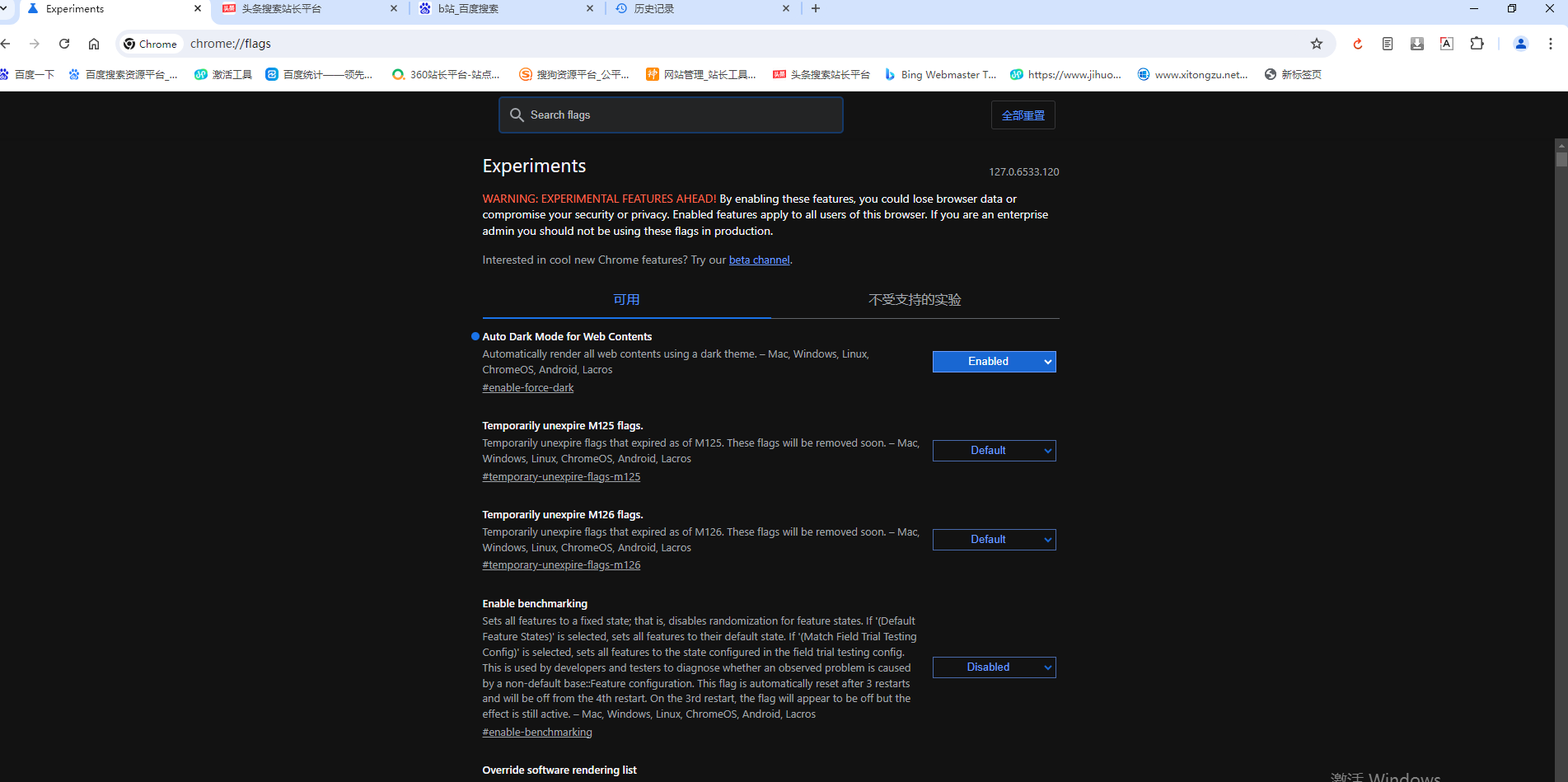Click the #enable-force-dark anchor link
This screenshot has height=782, width=1568.
[x=528, y=387]
